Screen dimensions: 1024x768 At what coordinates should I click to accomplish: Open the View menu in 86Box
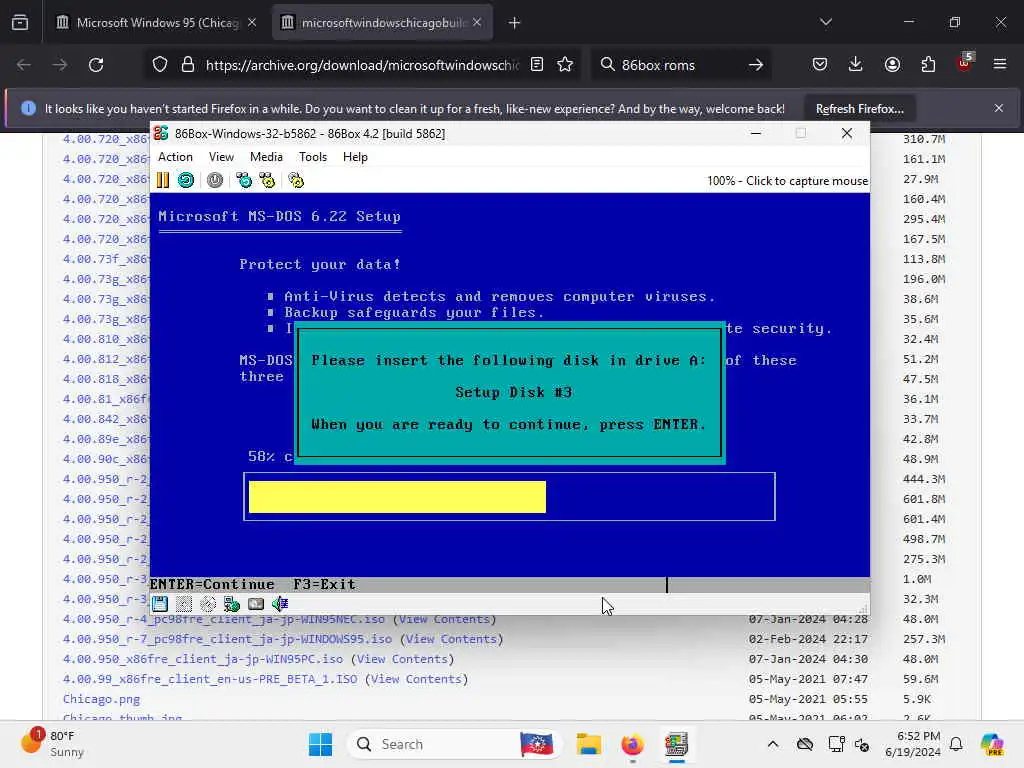coord(221,157)
